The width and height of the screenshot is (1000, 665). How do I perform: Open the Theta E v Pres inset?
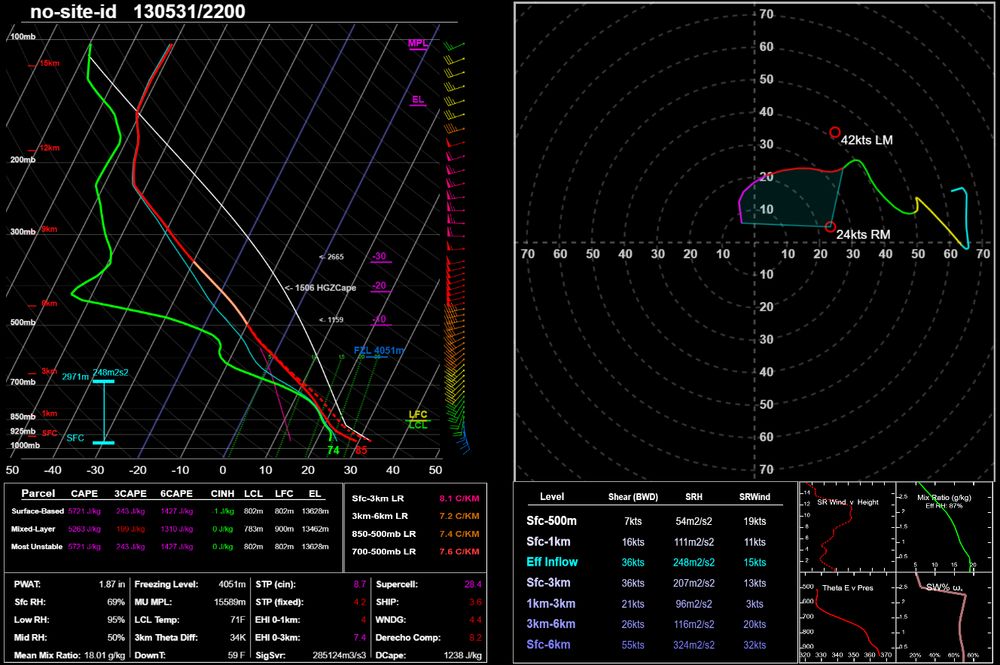847,617
